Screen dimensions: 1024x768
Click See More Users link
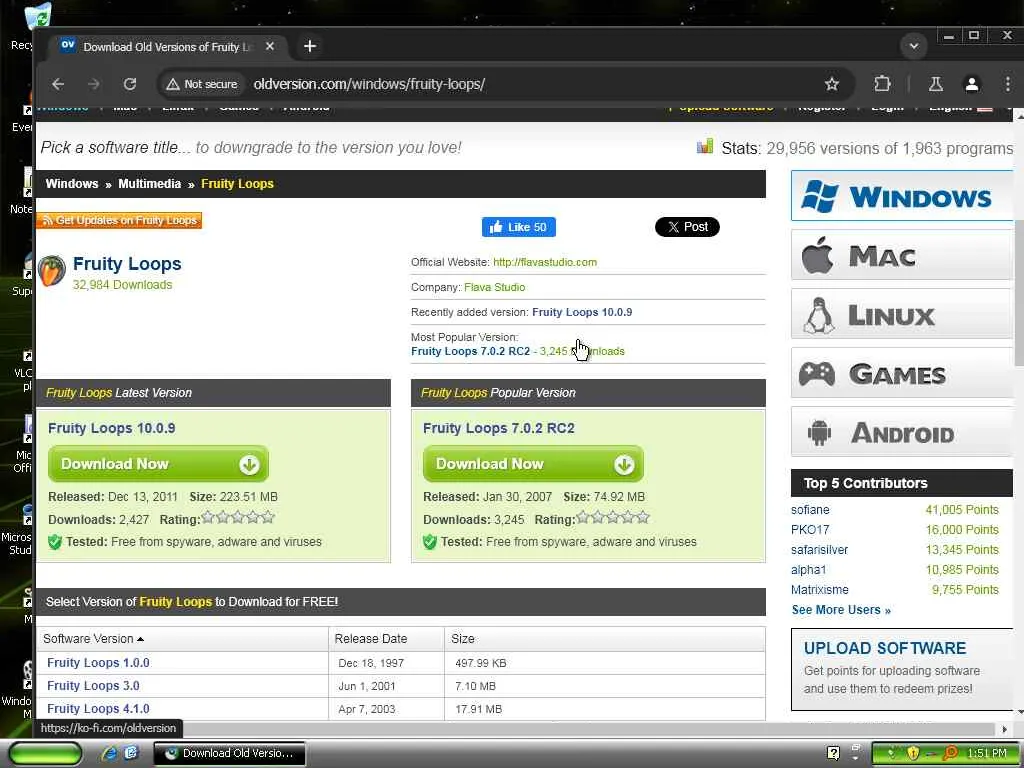(841, 610)
